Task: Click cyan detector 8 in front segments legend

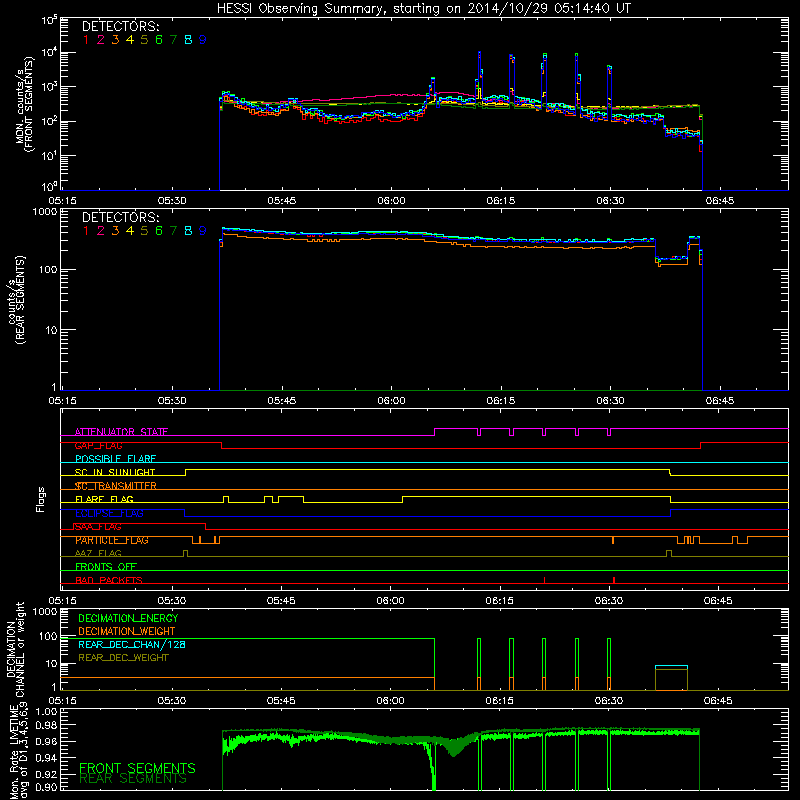Action: coord(188,40)
